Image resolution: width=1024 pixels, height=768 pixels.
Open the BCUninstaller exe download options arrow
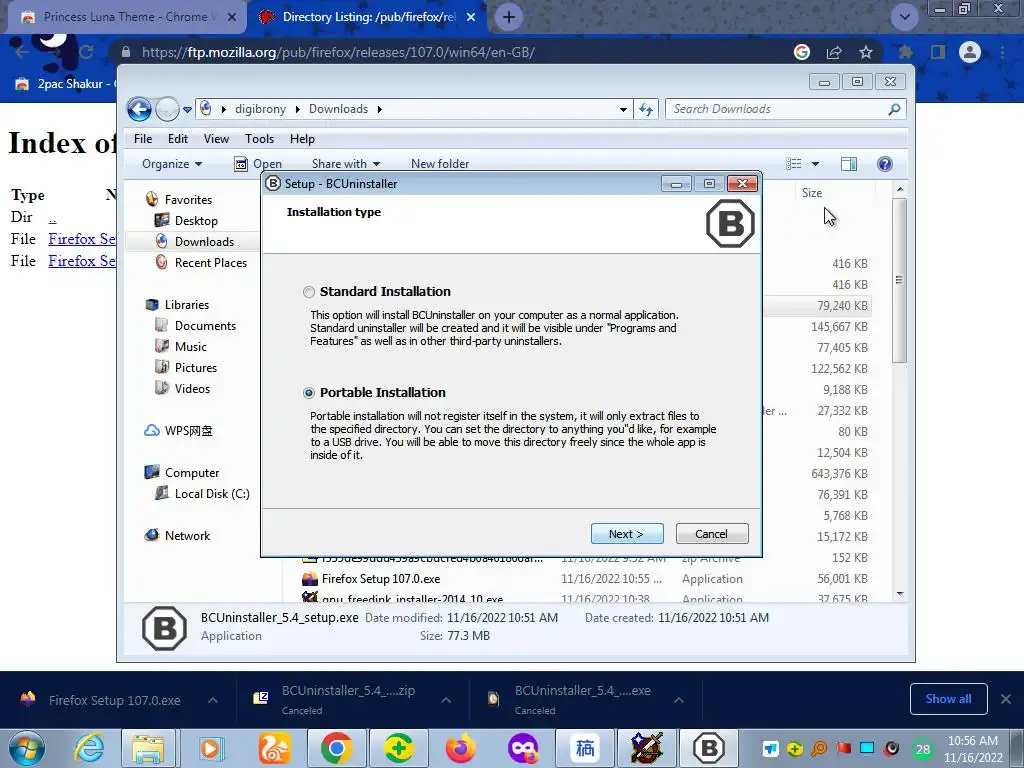[x=679, y=700]
